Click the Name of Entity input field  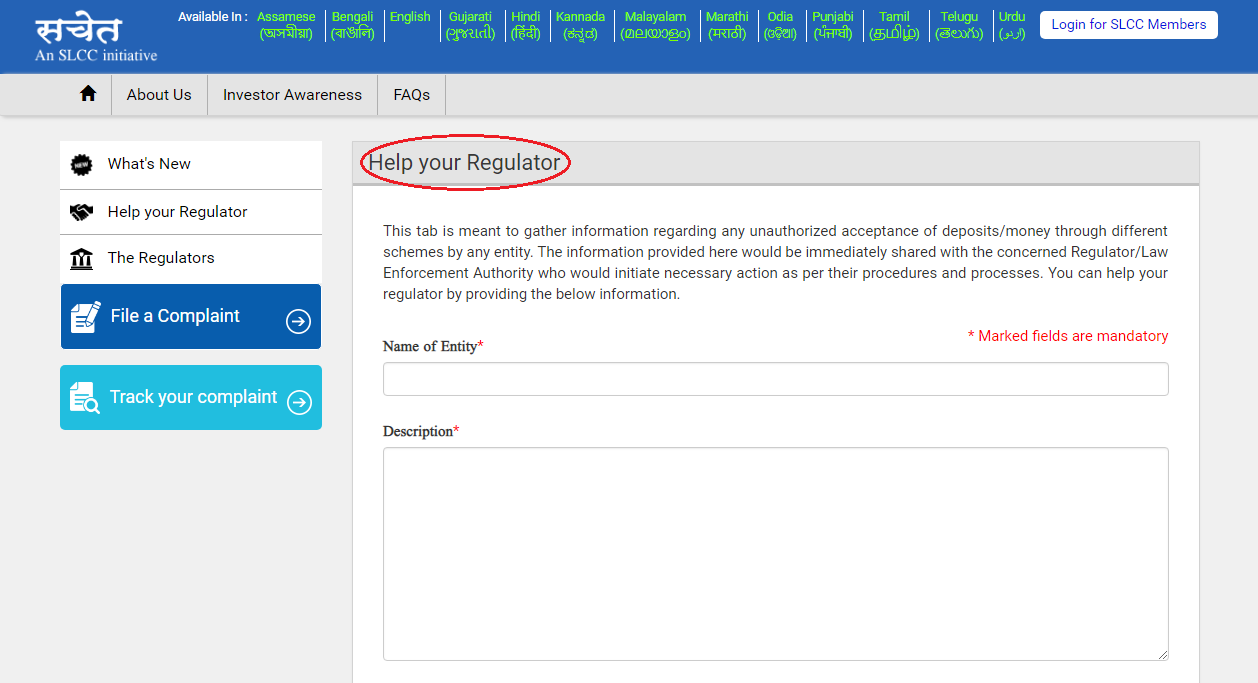click(x=775, y=379)
